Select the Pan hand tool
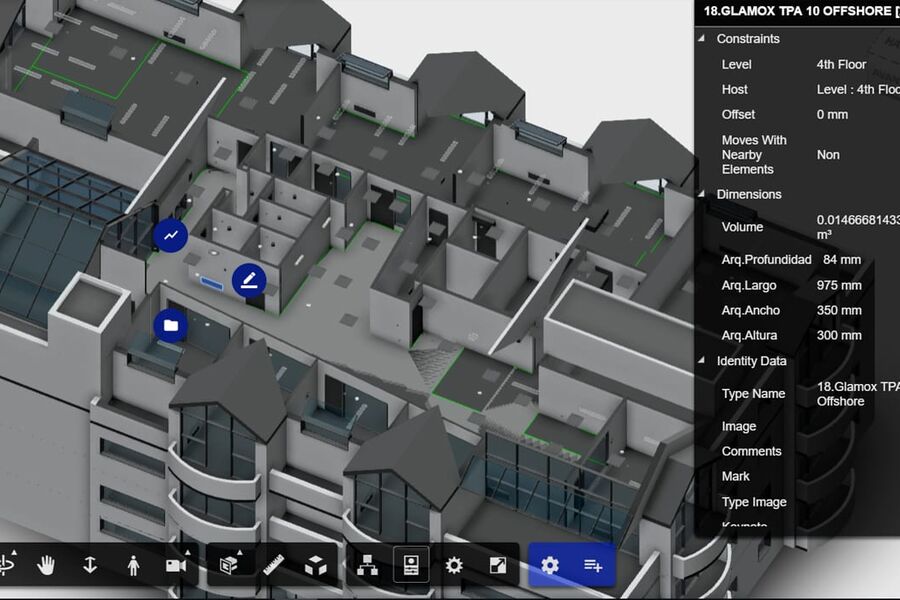Screen dimensions: 900x600 (46, 565)
